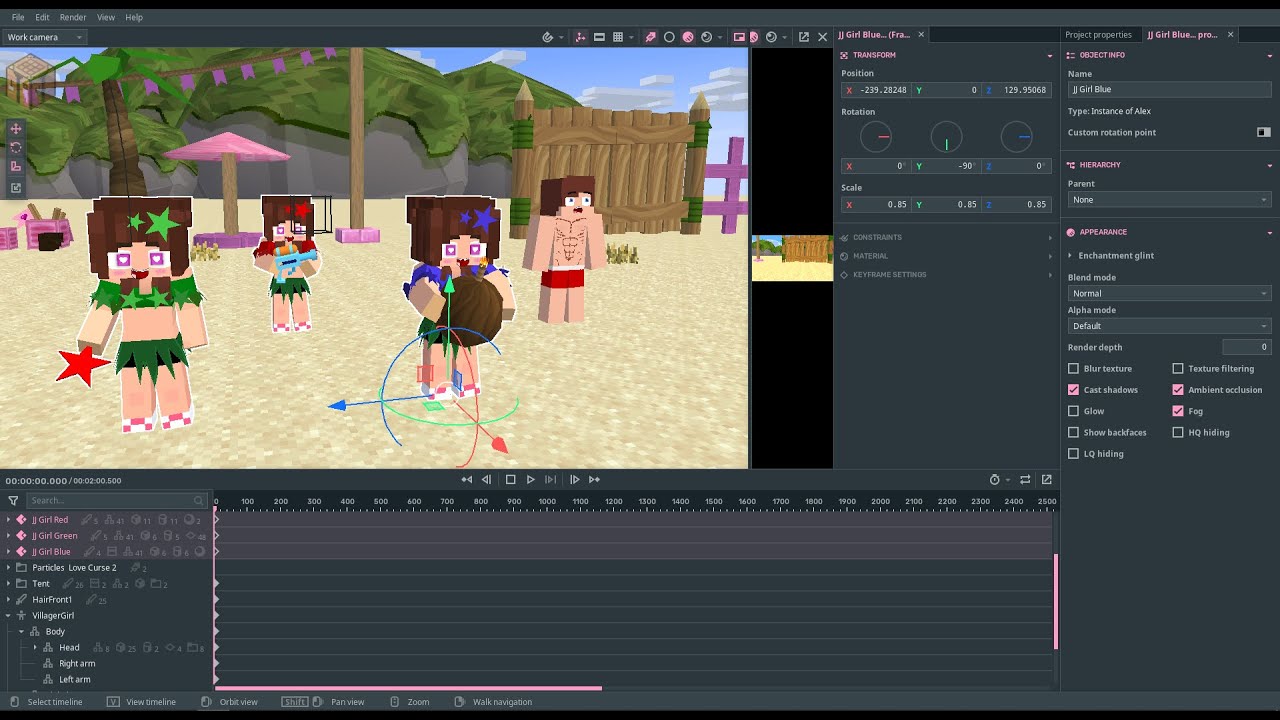The height and width of the screenshot is (720, 1280).
Task: Click the search magnifier in timeline search
Action: [x=199, y=500]
